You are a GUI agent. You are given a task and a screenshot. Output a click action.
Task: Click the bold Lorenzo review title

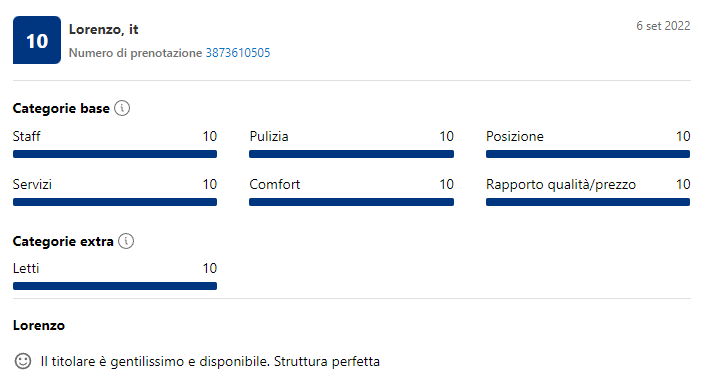39,325
